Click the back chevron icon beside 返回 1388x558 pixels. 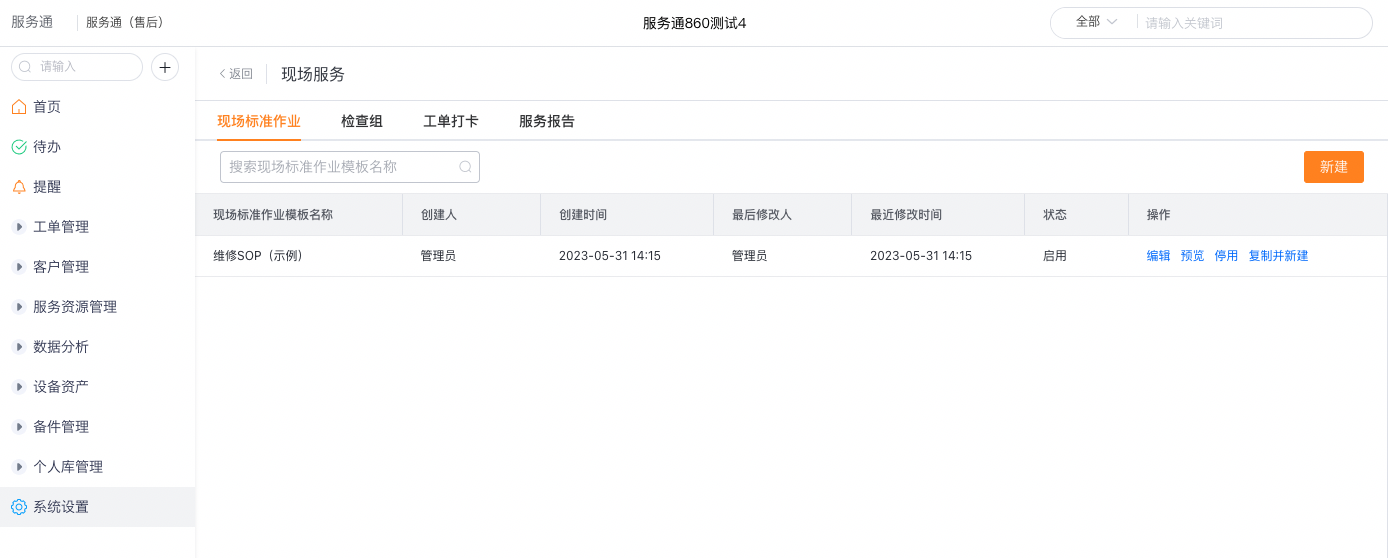(222, 74)
